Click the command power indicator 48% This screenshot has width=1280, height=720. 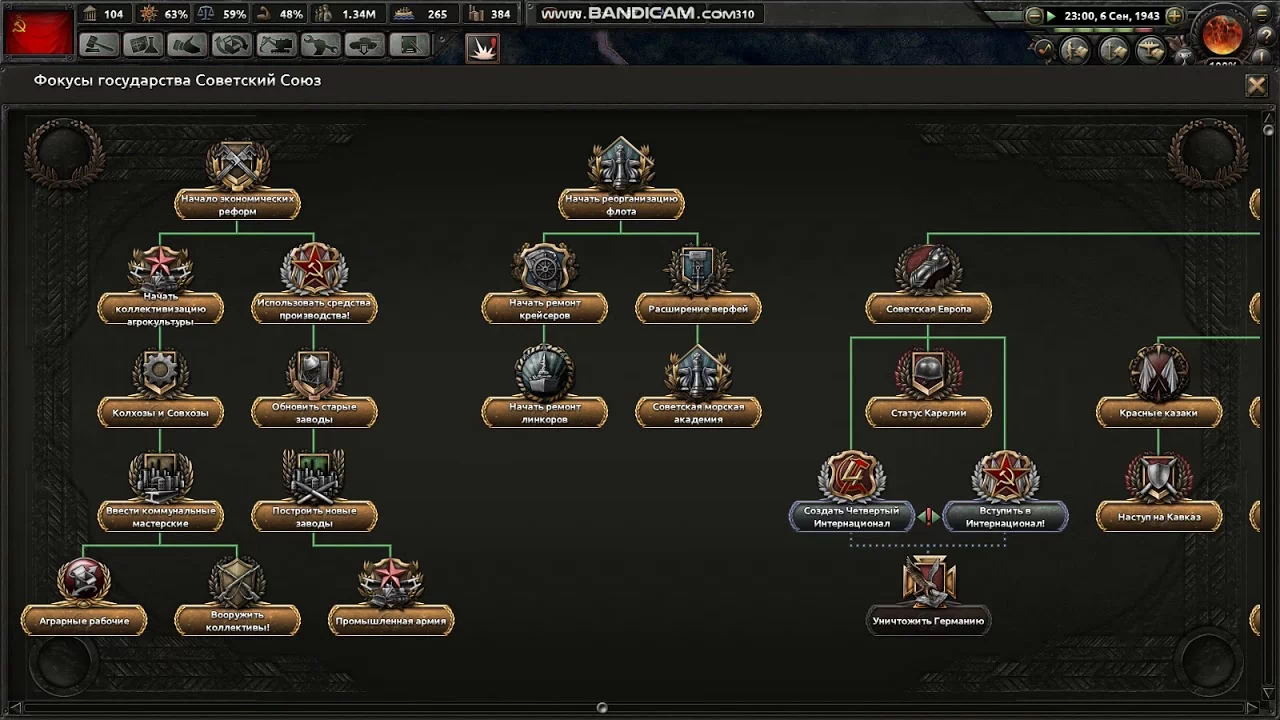281,14
